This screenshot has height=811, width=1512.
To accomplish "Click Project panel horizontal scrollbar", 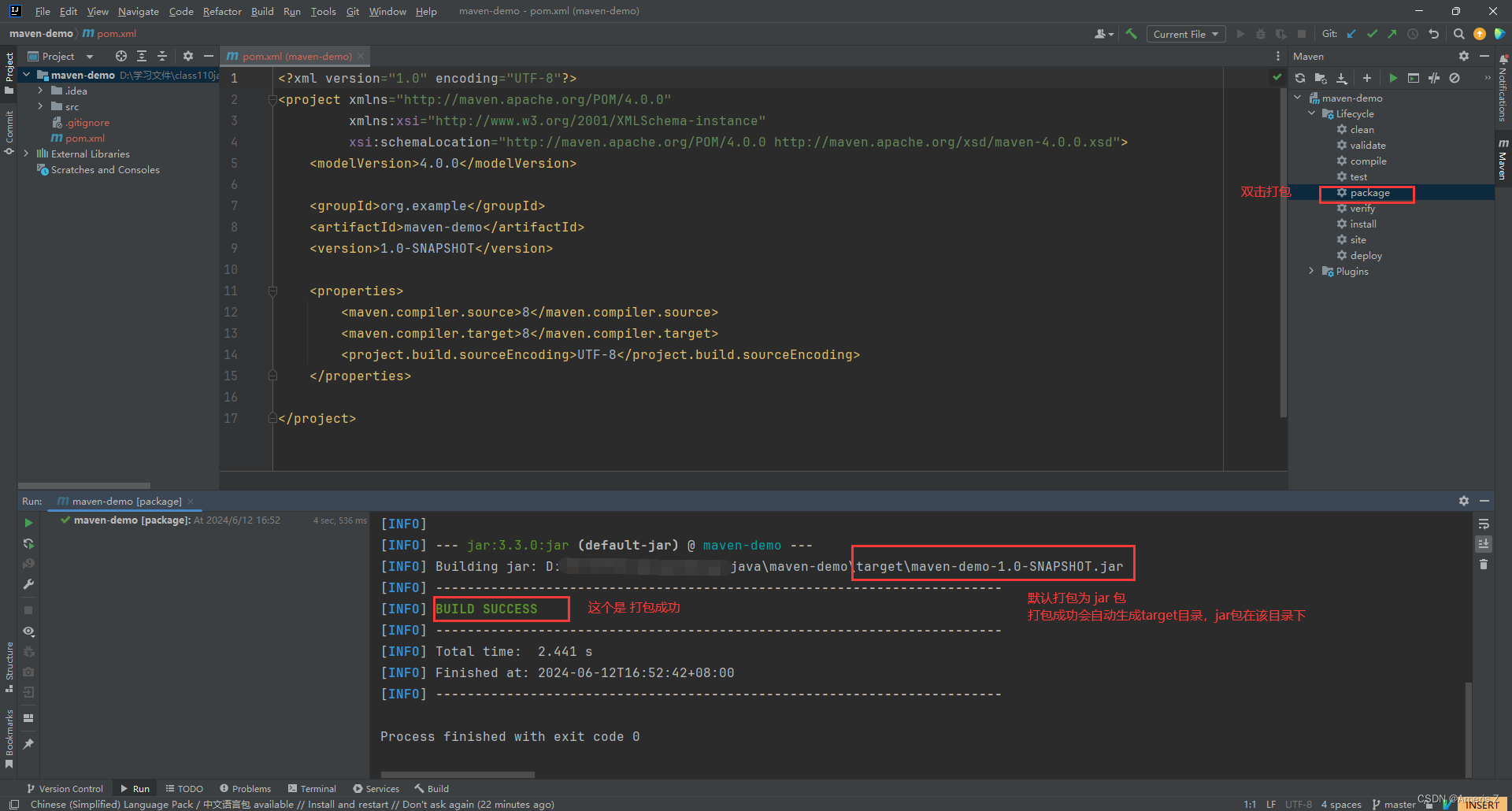I will (84, 486).
